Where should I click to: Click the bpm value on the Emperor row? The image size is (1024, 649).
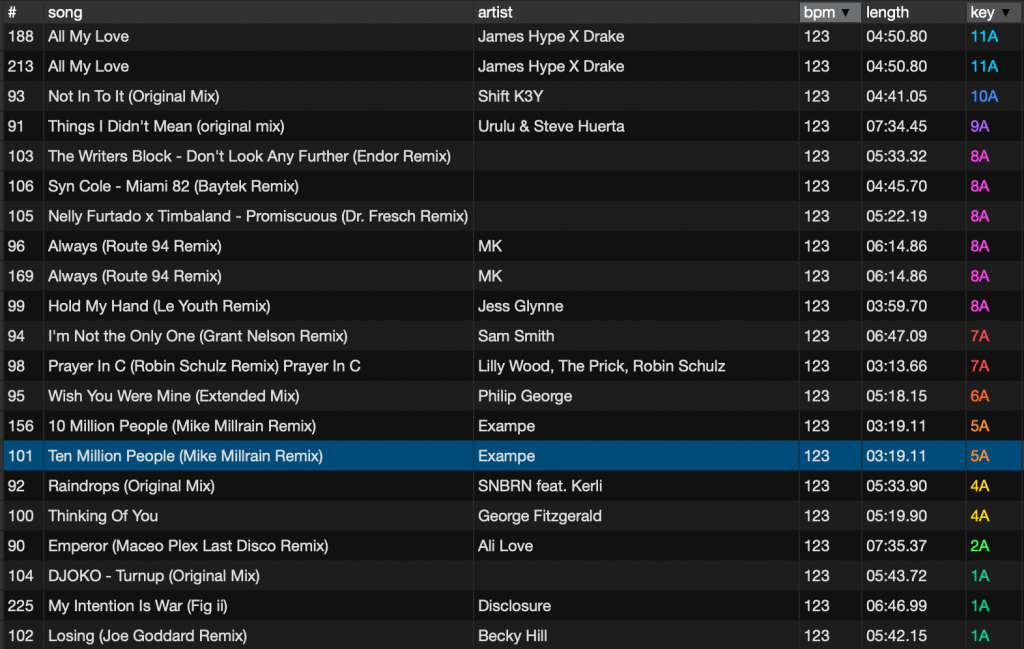(x=816, y=546)
